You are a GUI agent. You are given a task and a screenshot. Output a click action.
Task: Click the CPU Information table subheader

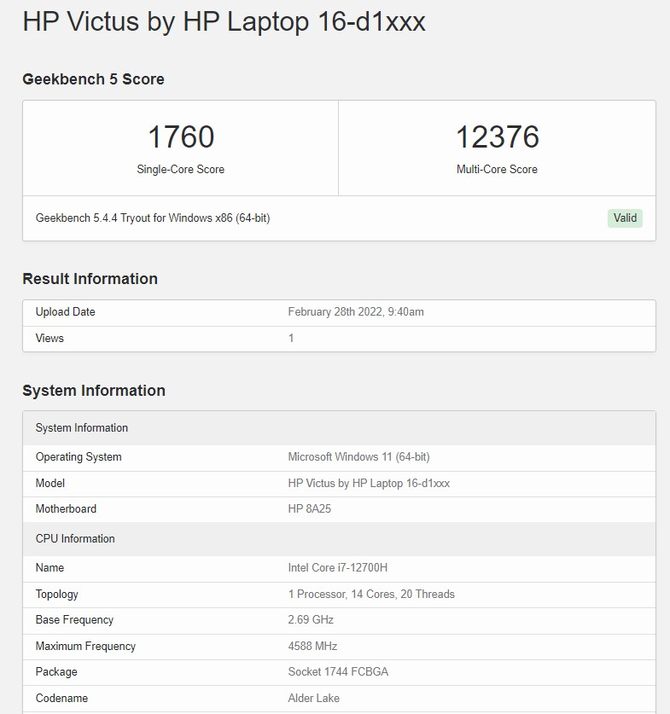coord(75,539)
